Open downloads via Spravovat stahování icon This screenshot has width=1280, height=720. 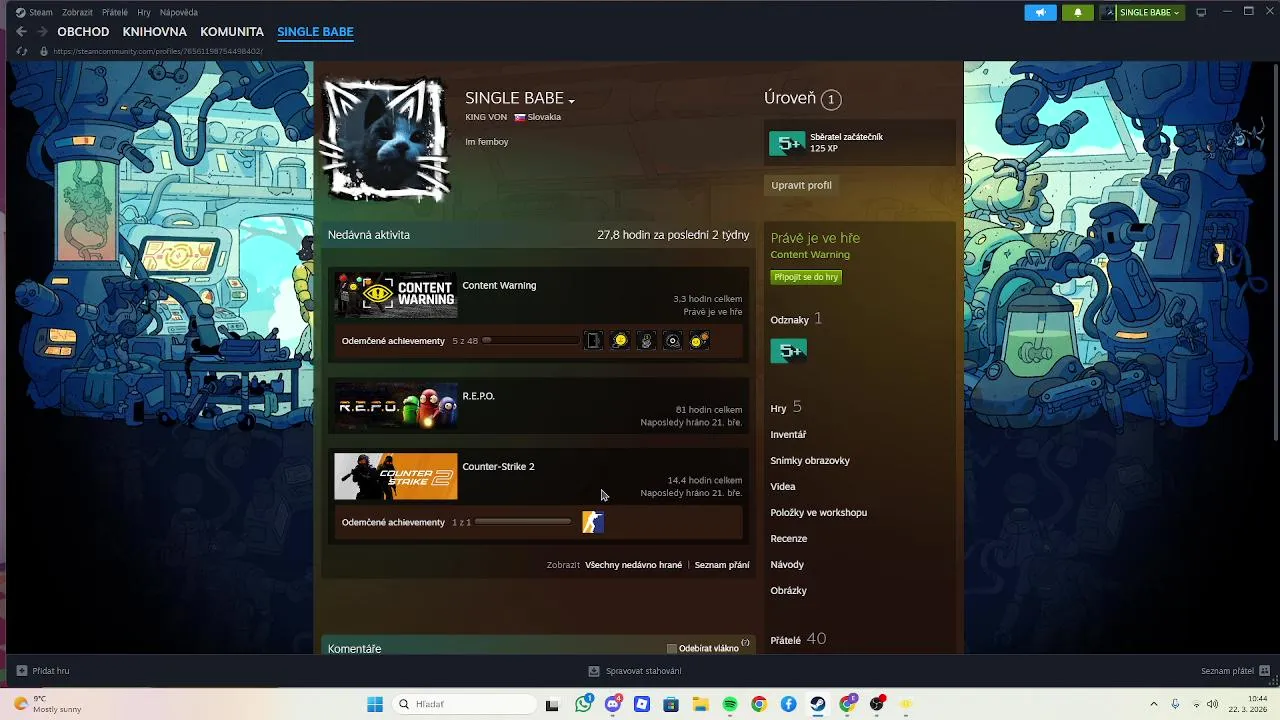coord(594,671)
